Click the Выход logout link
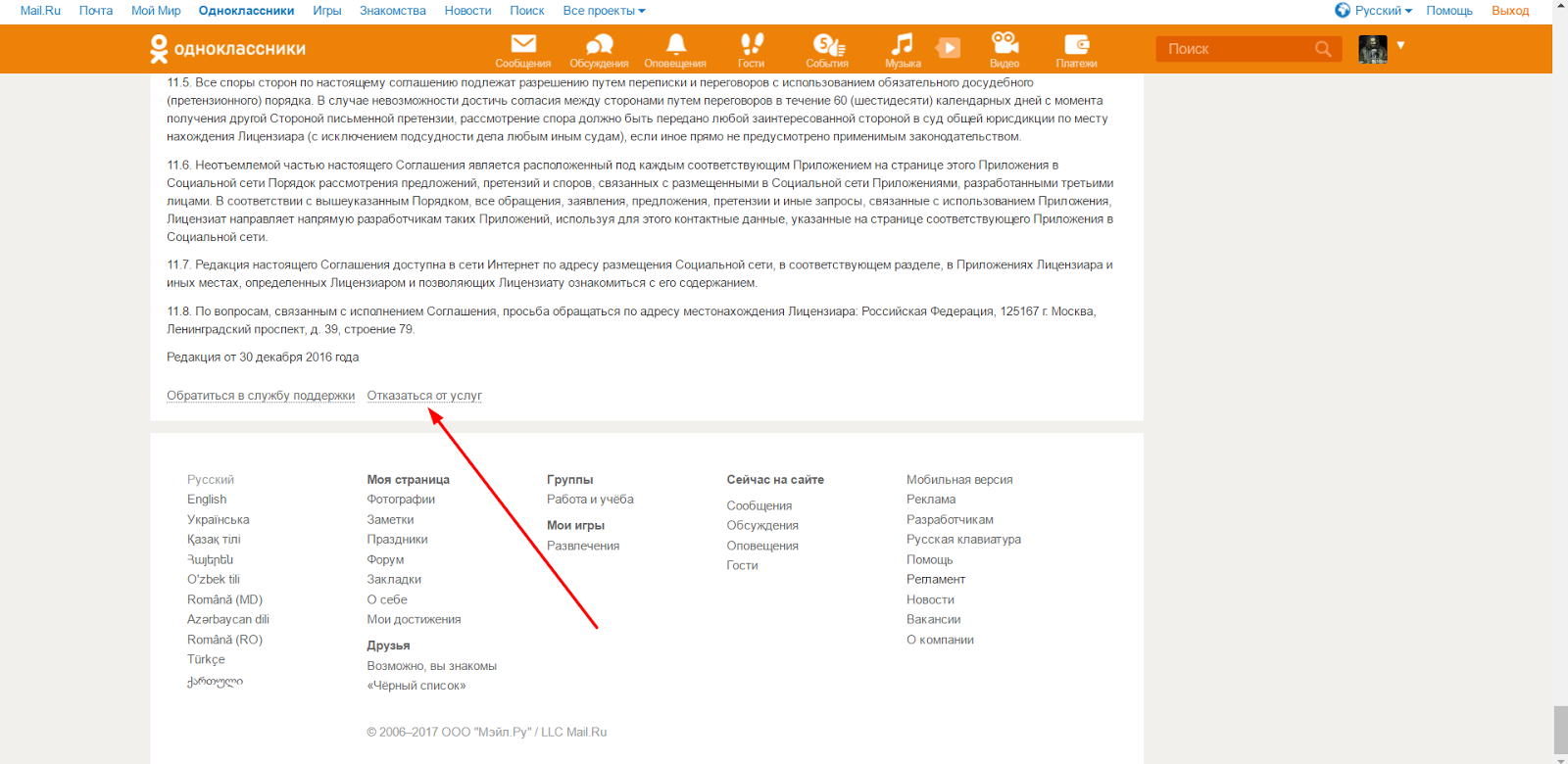1568x764 pixels. pyautogui.click(x=1510, y=11)
